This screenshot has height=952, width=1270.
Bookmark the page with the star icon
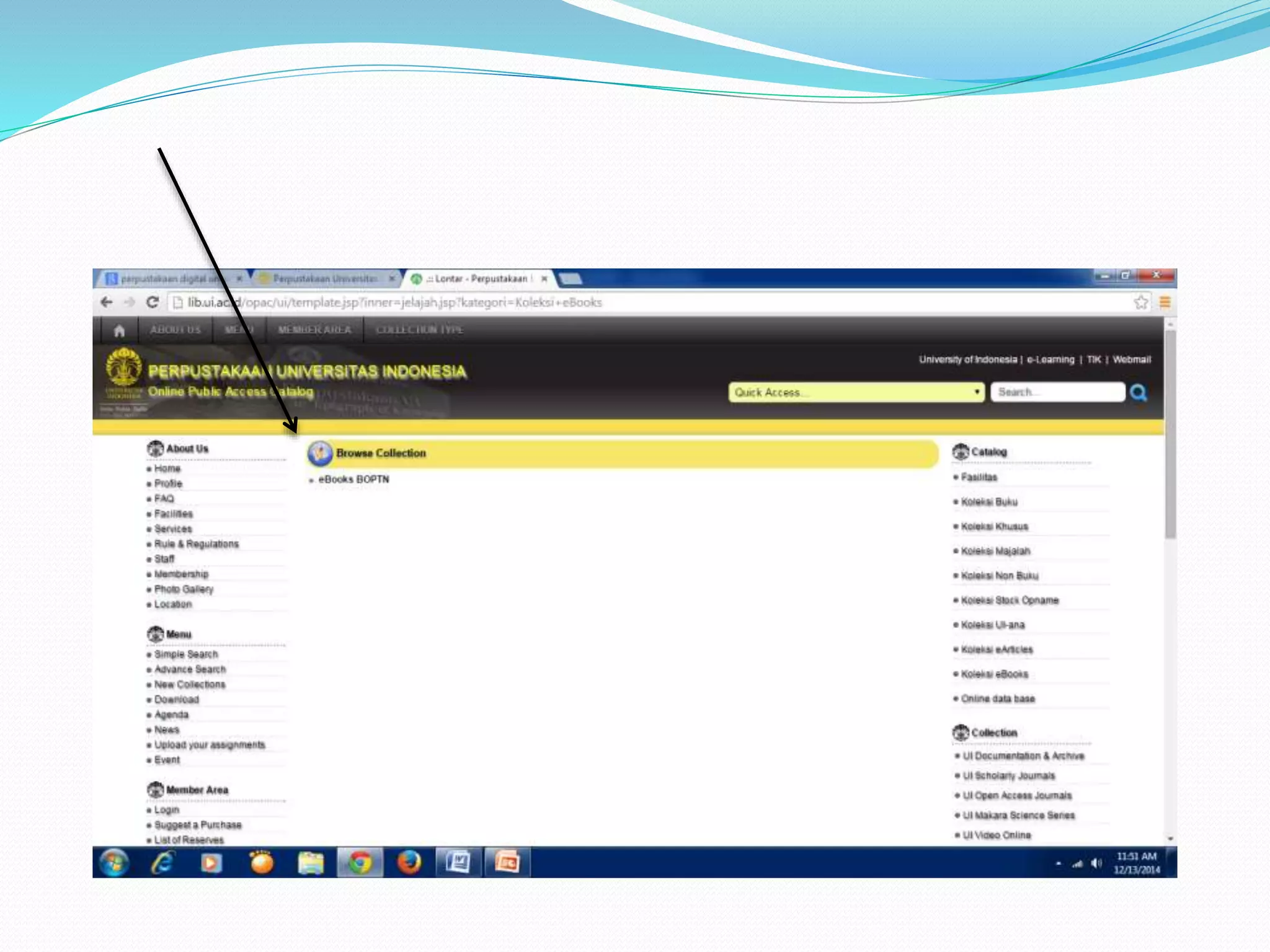click(1140, 302)
